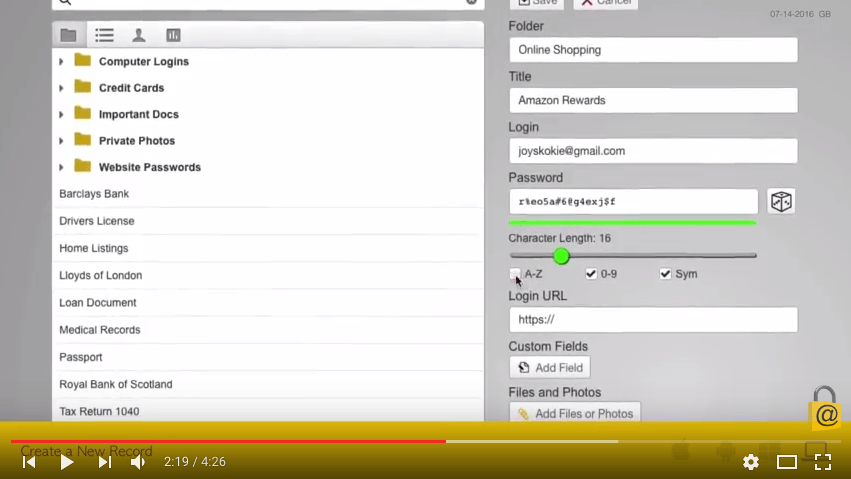
Task: Toggle the A-Z checkbox
Action: [x=515, y=273]
